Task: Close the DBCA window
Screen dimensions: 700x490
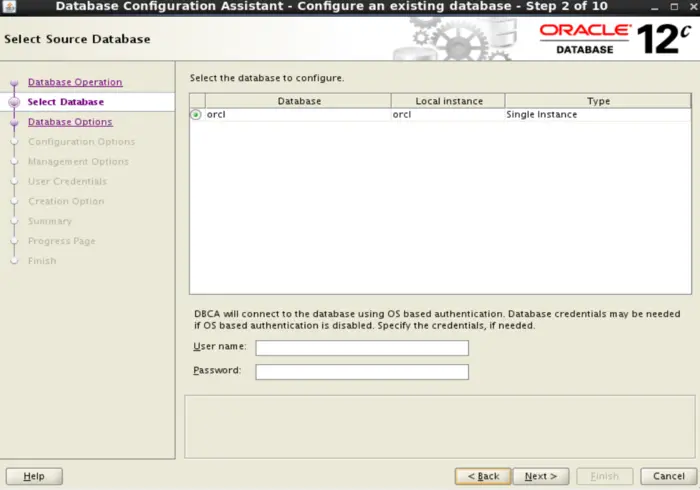Action: click(x=694, y=7)
